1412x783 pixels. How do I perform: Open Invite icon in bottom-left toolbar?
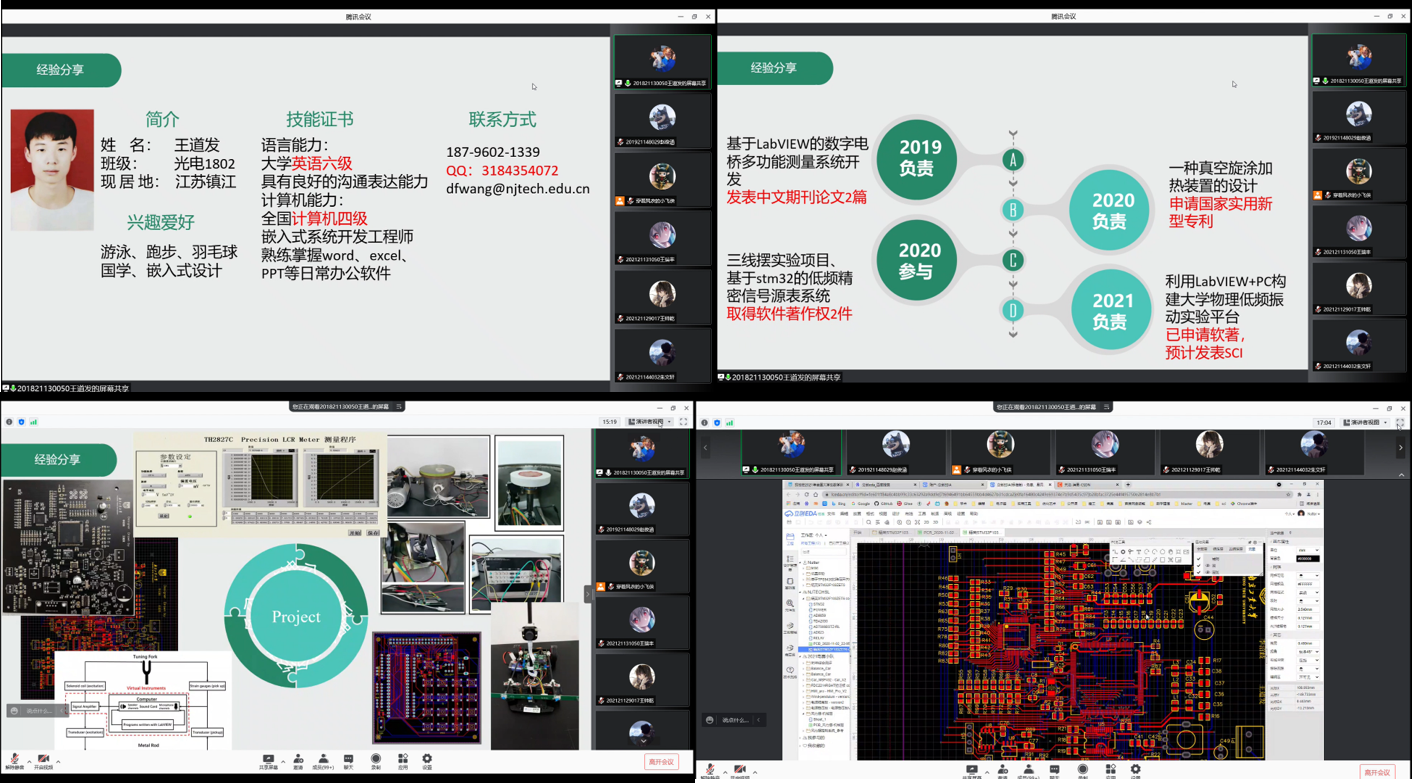[298, 761]
